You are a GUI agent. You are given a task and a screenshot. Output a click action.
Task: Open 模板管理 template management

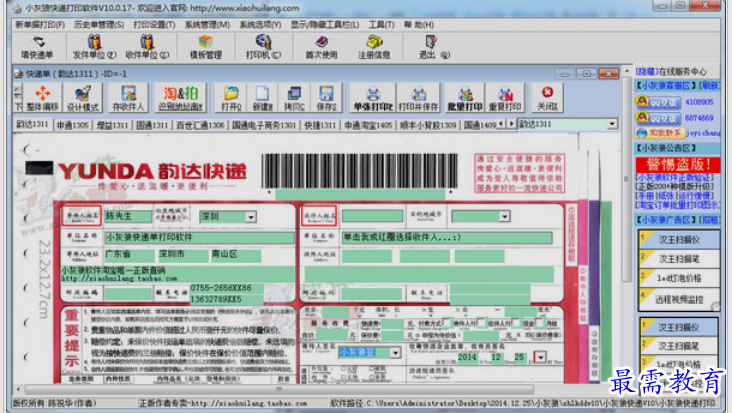pyautogui.click(x=206, y=47)
